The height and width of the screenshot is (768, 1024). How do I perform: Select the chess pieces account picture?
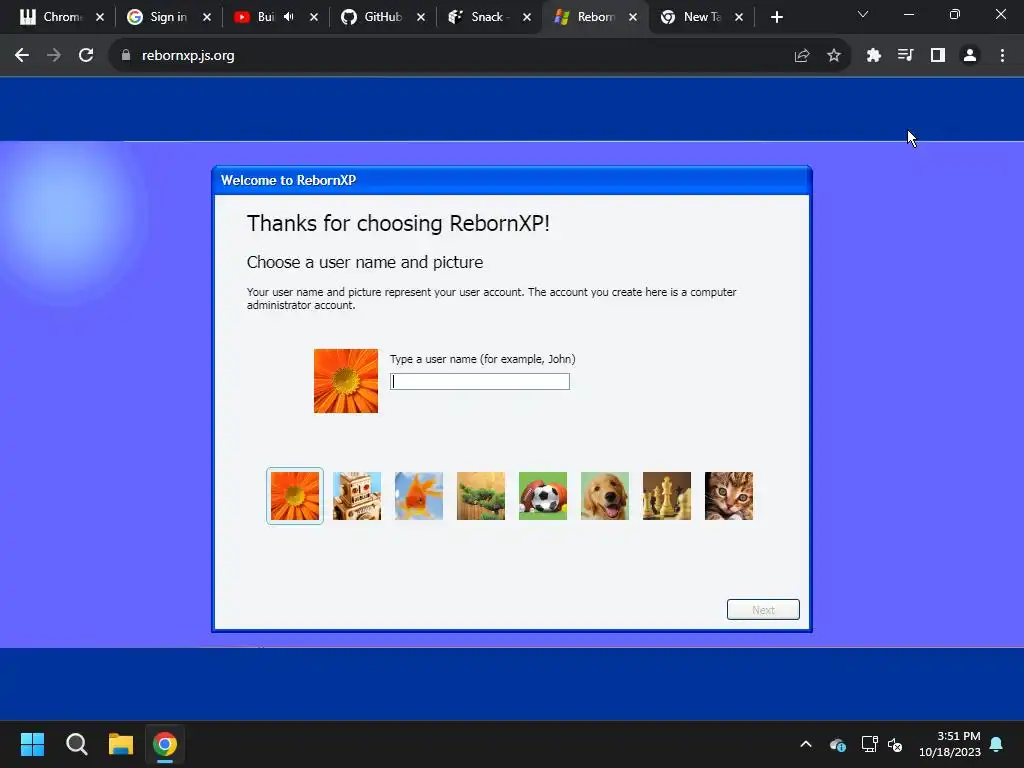click(667, 496)
